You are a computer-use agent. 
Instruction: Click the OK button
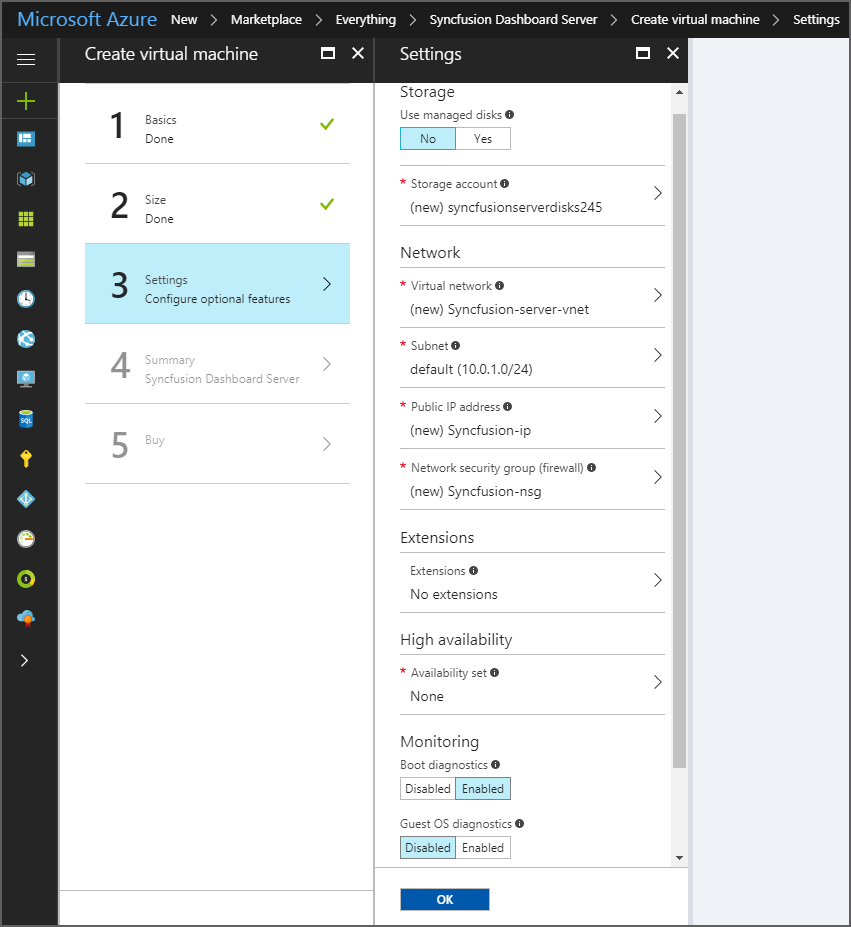click(445, 899)
